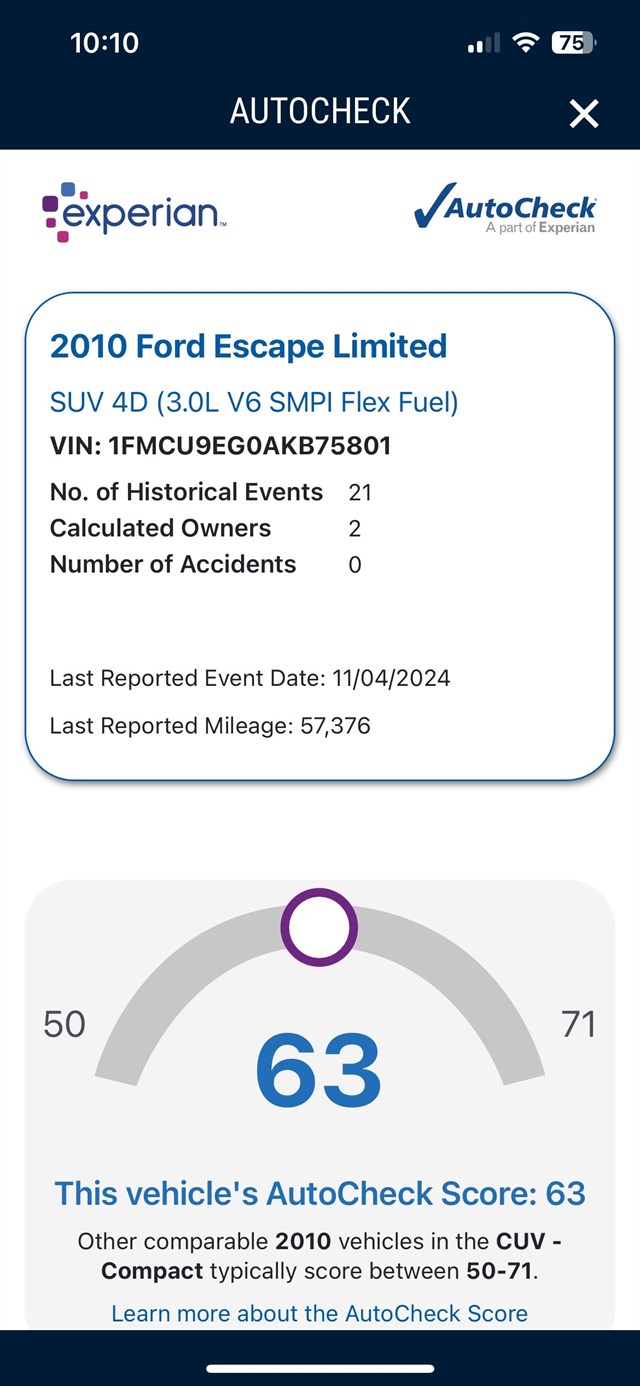Tap the Last Reported Event Date line
Image resolution: width=640 pixels, height=1386 pixels.
250,679
